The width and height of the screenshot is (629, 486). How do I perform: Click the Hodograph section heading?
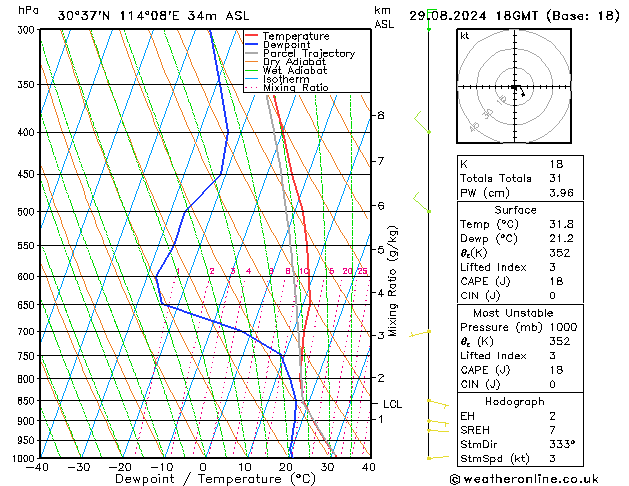point(515,402)
